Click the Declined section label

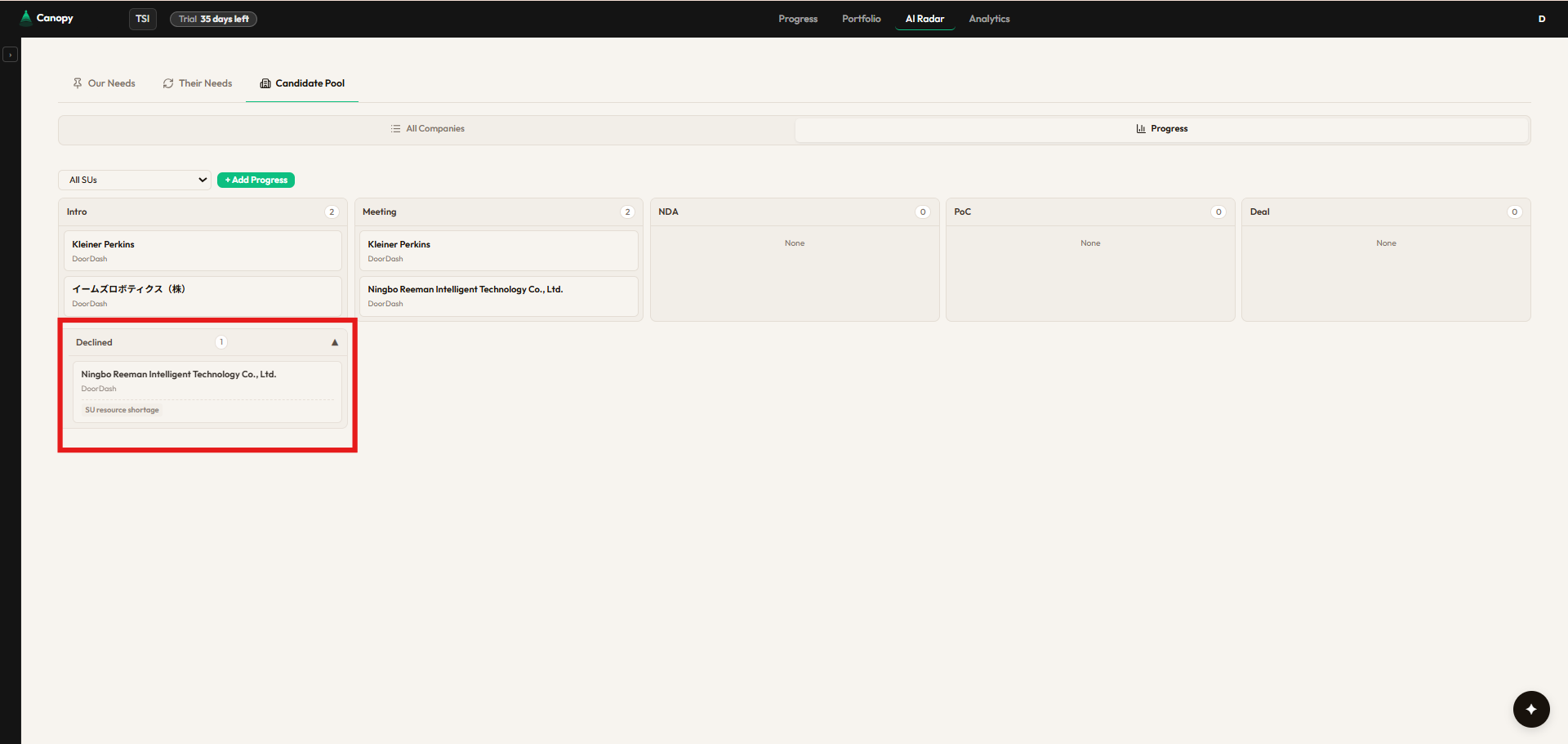[94, 343]
